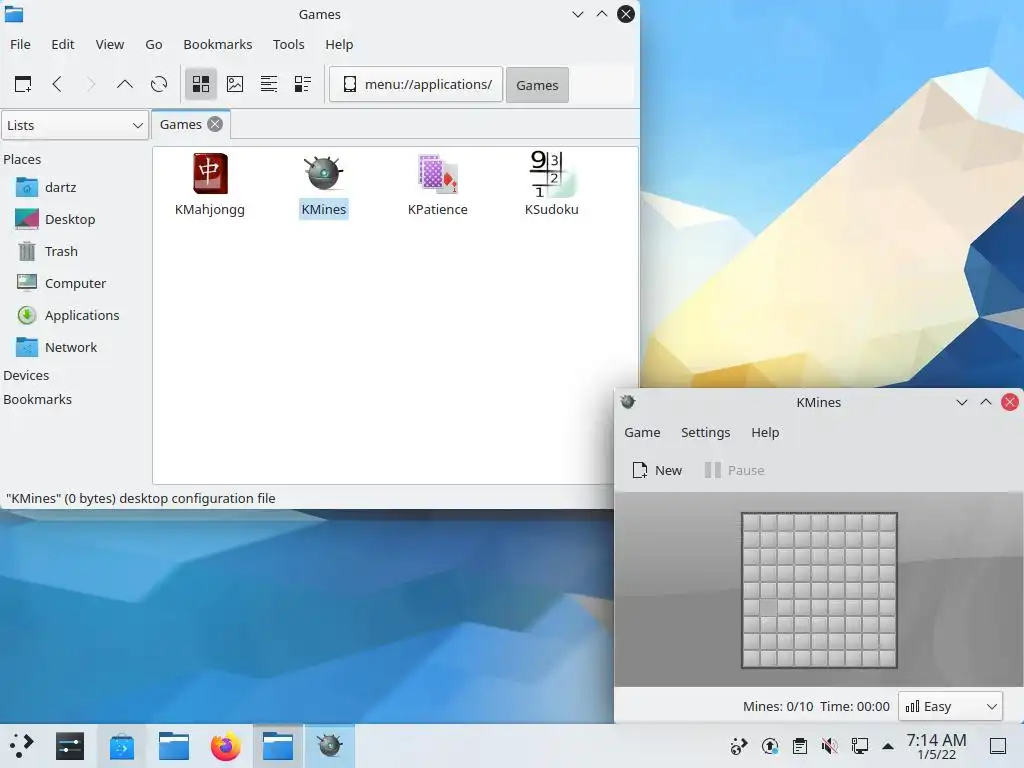Open the file manager Help menu
Image resolution: width=1024 pixels, height=768 pixels.
pos(339,44)
